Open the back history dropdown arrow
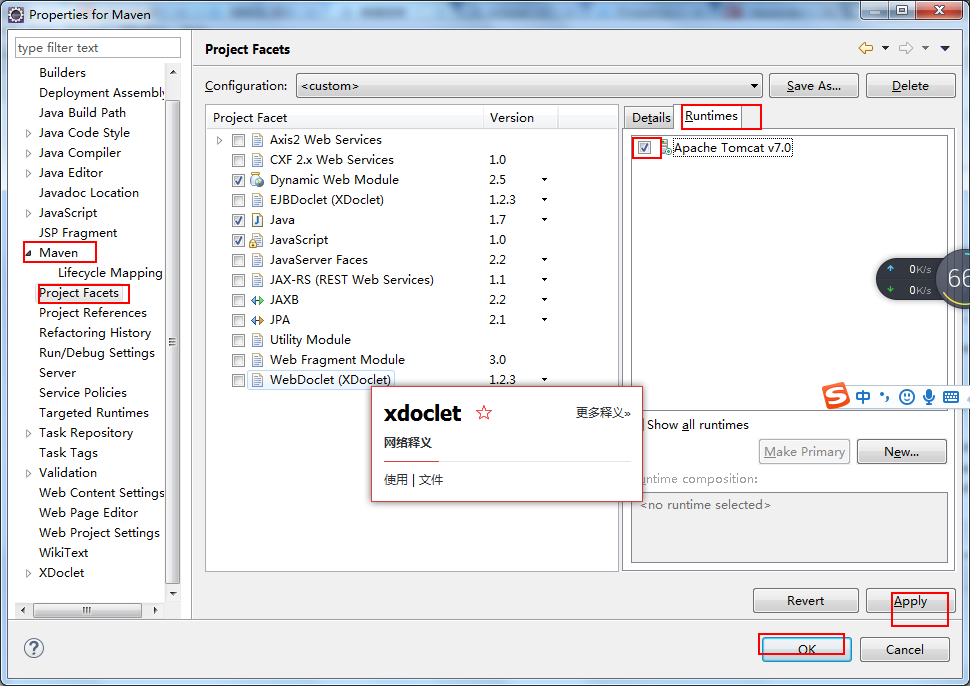 tap(885, 48)
